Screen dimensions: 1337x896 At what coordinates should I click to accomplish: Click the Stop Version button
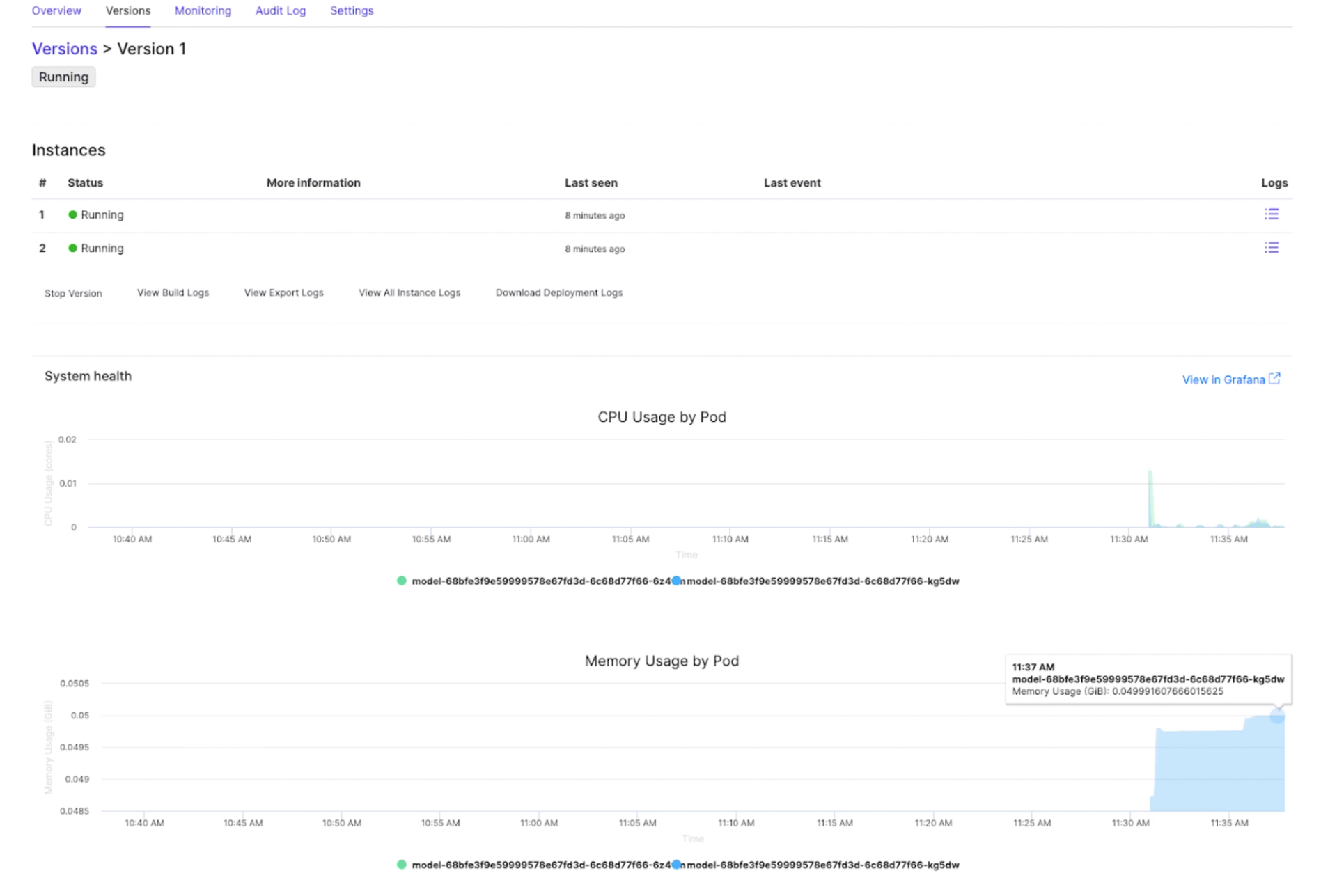(73, 293)
